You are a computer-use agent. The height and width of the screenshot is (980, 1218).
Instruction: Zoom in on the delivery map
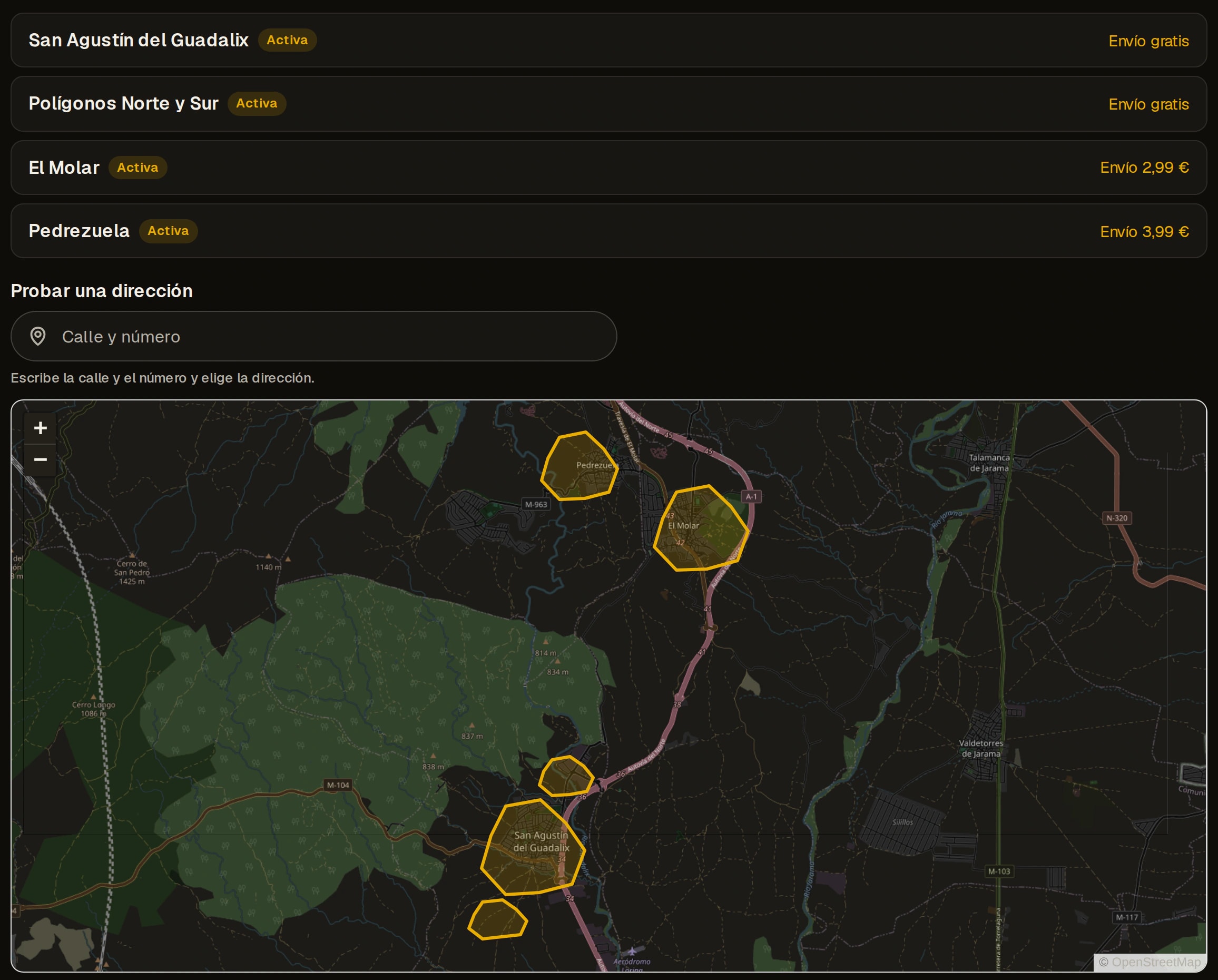click(x=40, y=428)
